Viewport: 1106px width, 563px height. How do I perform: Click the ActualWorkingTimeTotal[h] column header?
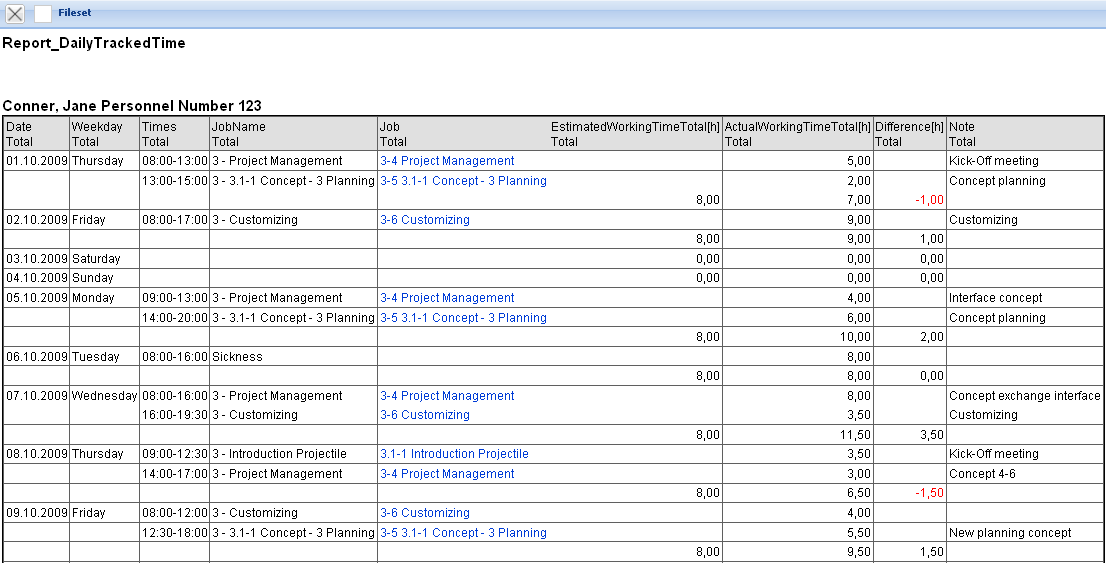(796, 127)
